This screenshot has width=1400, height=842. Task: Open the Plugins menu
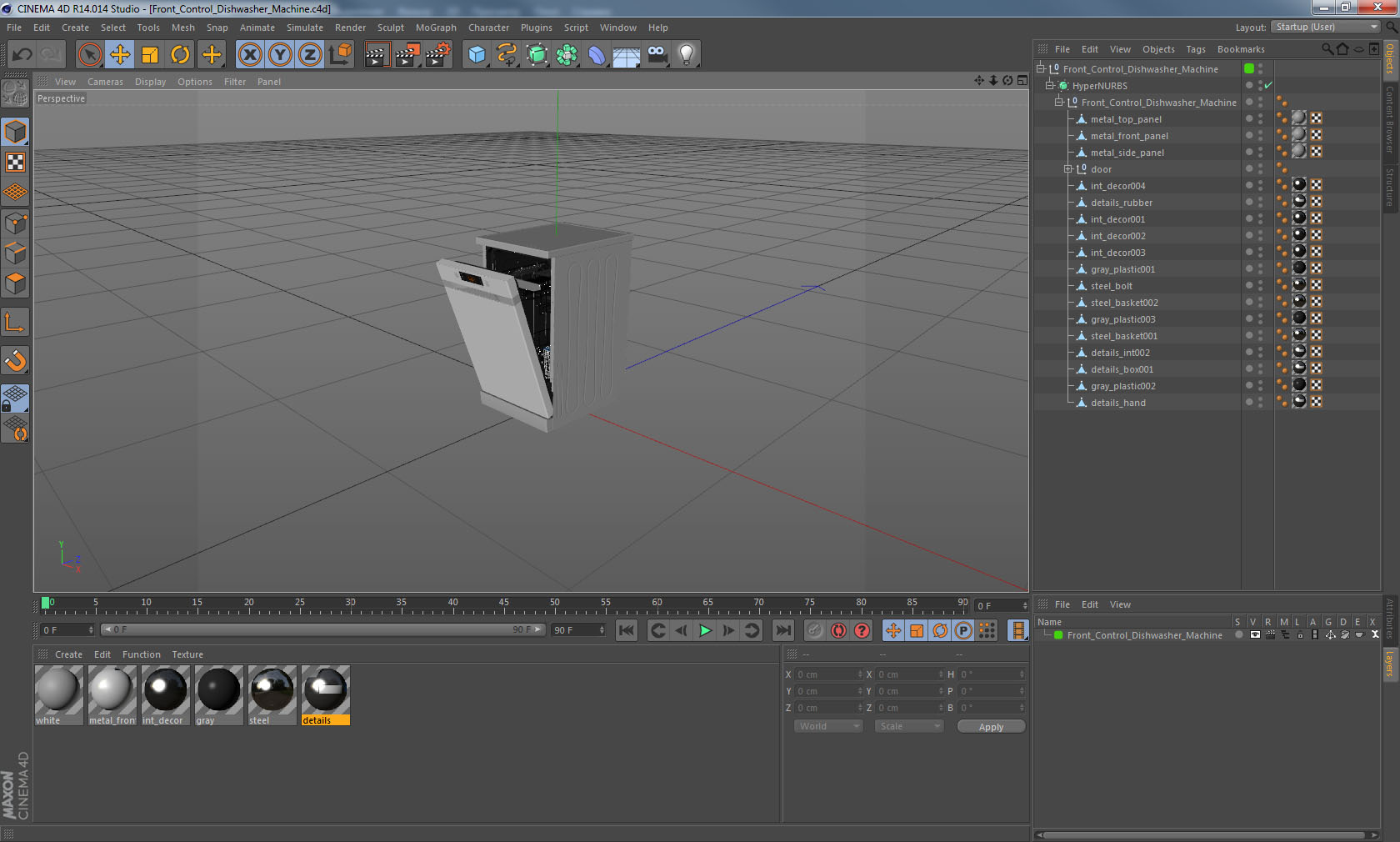(x=537, y=28)
